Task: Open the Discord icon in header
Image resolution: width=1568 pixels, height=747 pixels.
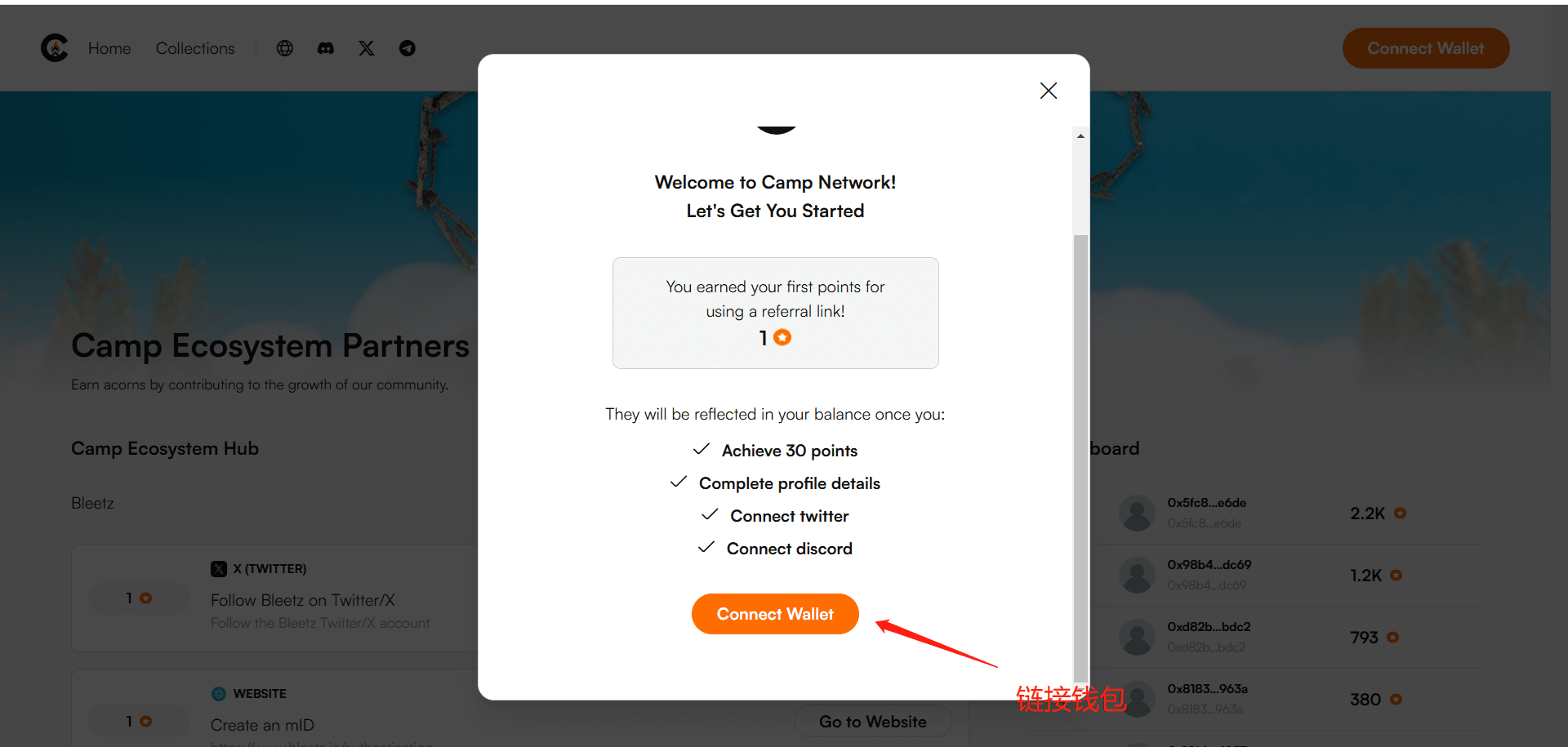Action: tap(325, 48)
